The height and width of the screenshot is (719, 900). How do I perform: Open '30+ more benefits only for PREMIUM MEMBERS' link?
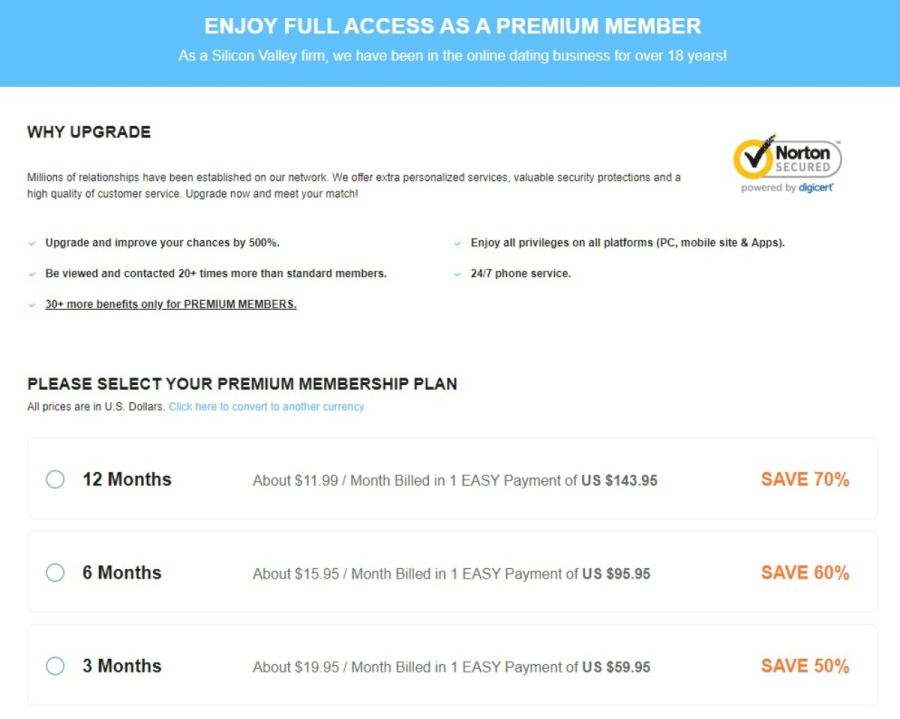coord(171,304)
